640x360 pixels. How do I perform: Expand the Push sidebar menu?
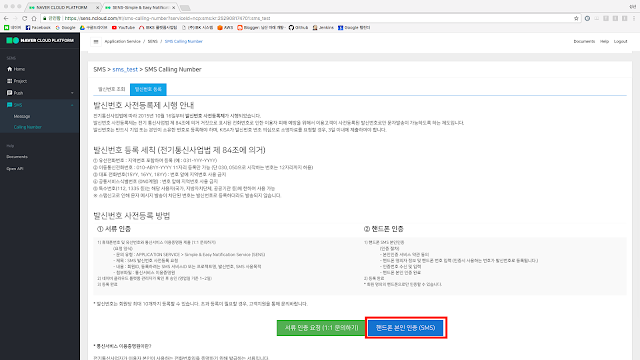(40, 93)
